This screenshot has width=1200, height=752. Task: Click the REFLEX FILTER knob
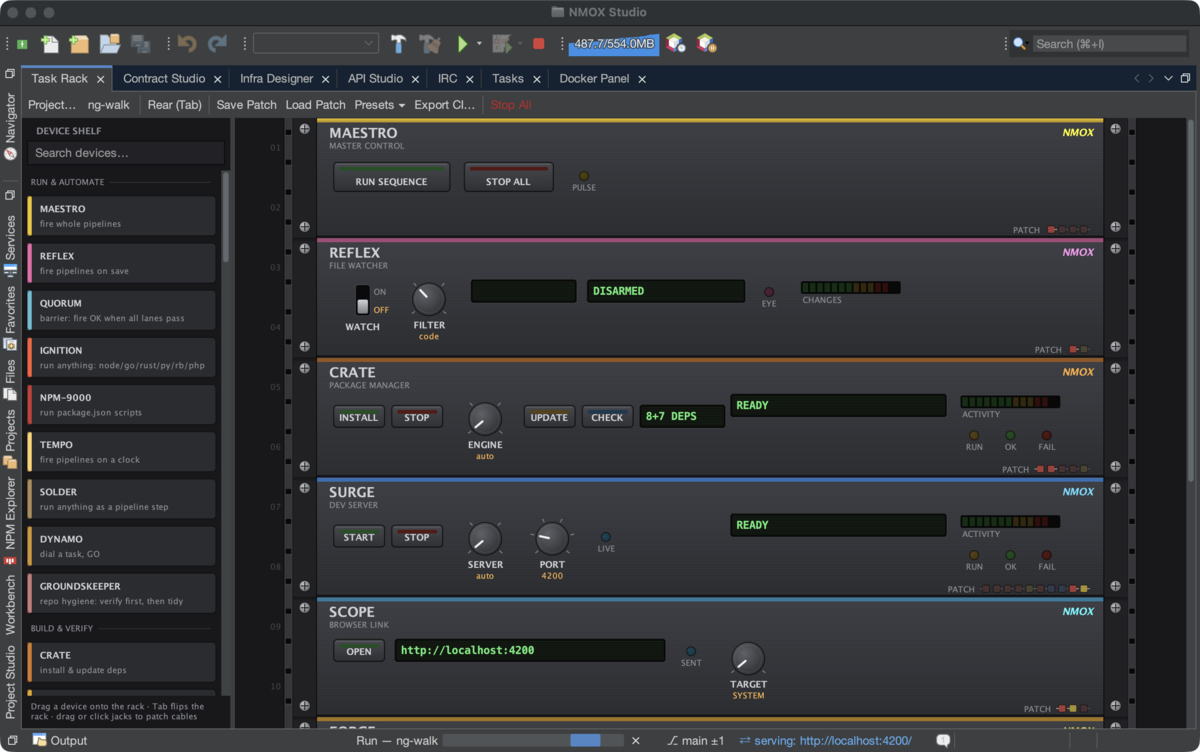[x=429, y=299]
